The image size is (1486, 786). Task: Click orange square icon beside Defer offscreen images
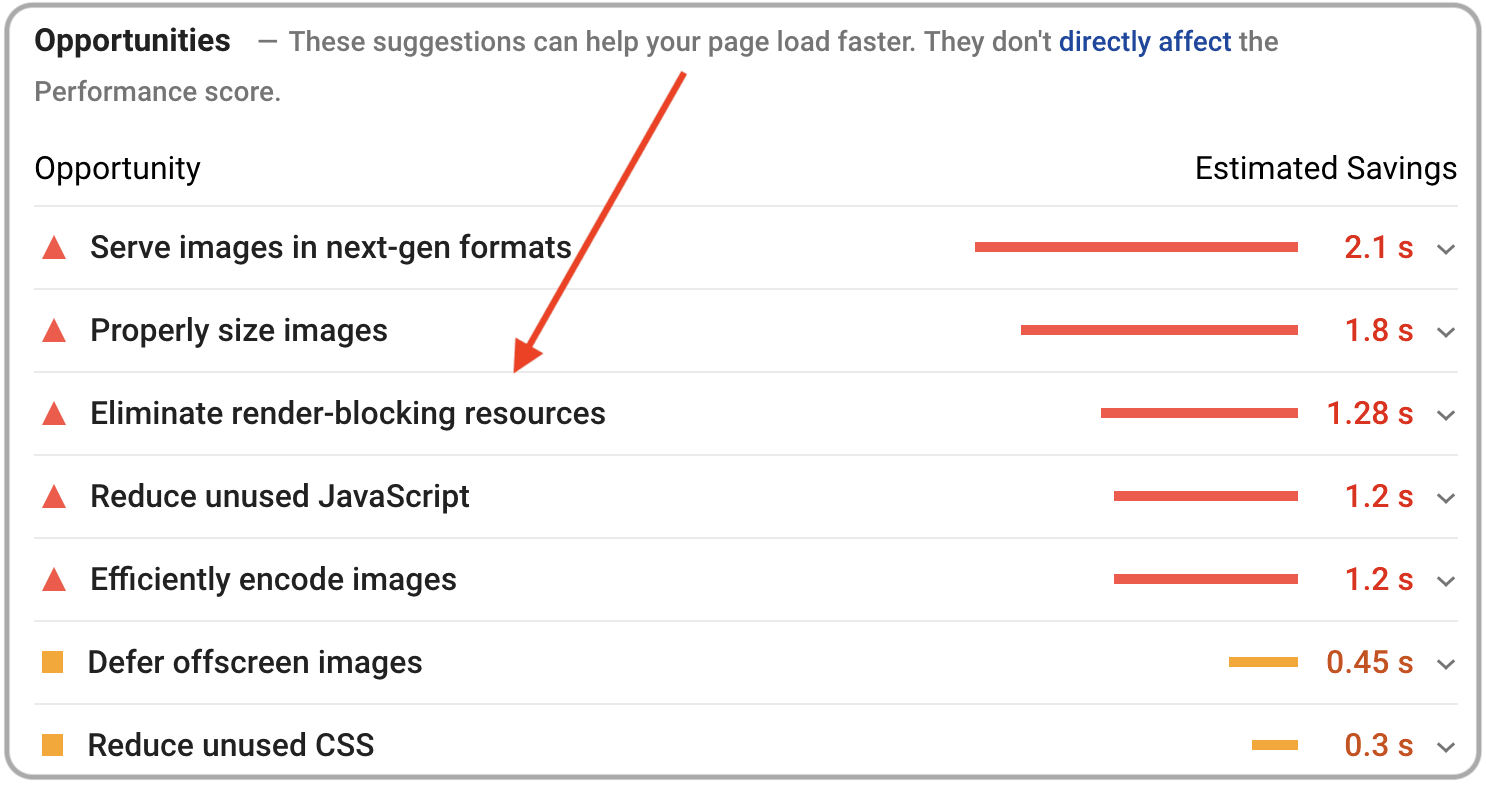pos(53,662)
